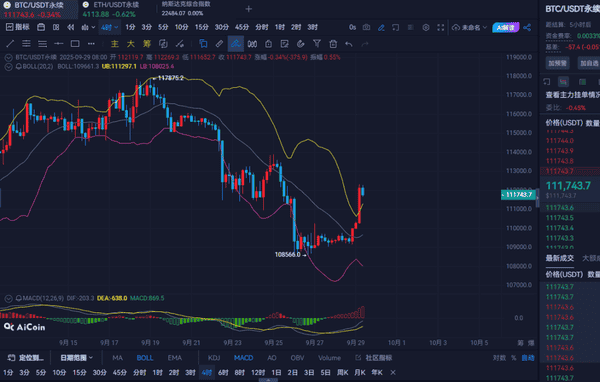
Task: Collapse the MACD(12,26,9) panel
Action: (8, 298)
